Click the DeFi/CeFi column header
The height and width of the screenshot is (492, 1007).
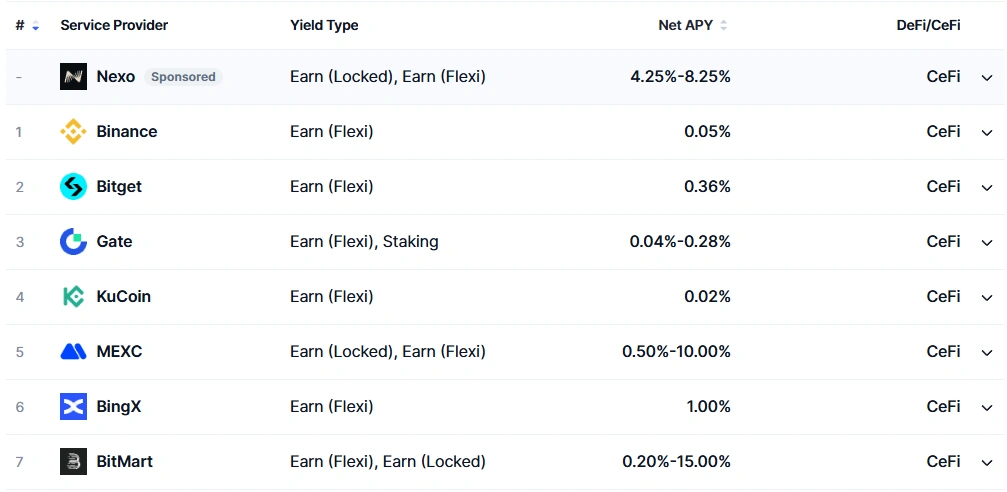tap(929, 26)
